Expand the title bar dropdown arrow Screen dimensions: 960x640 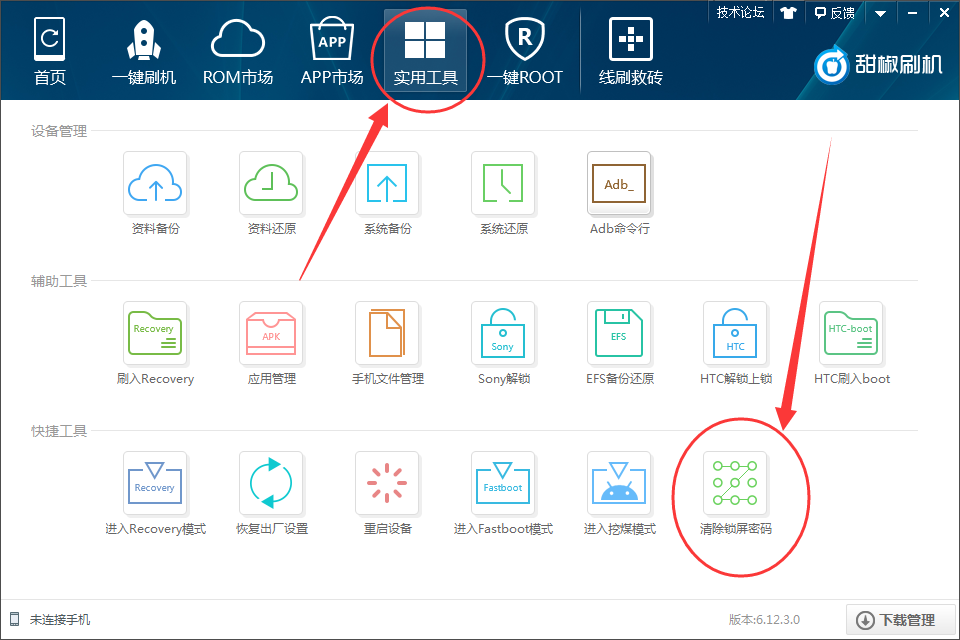(x=879, y=12)
